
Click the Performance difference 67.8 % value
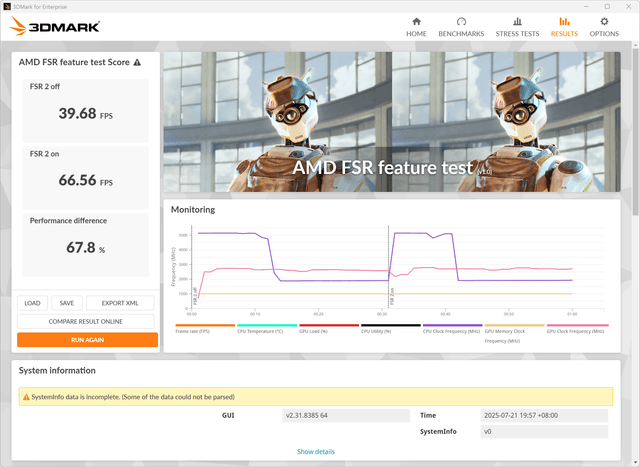point(86,247)
